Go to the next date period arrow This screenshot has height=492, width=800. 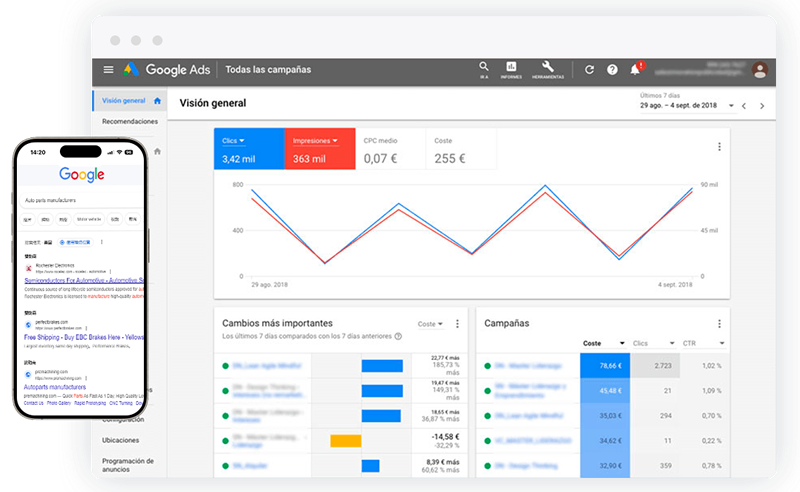tap(763, 105)
